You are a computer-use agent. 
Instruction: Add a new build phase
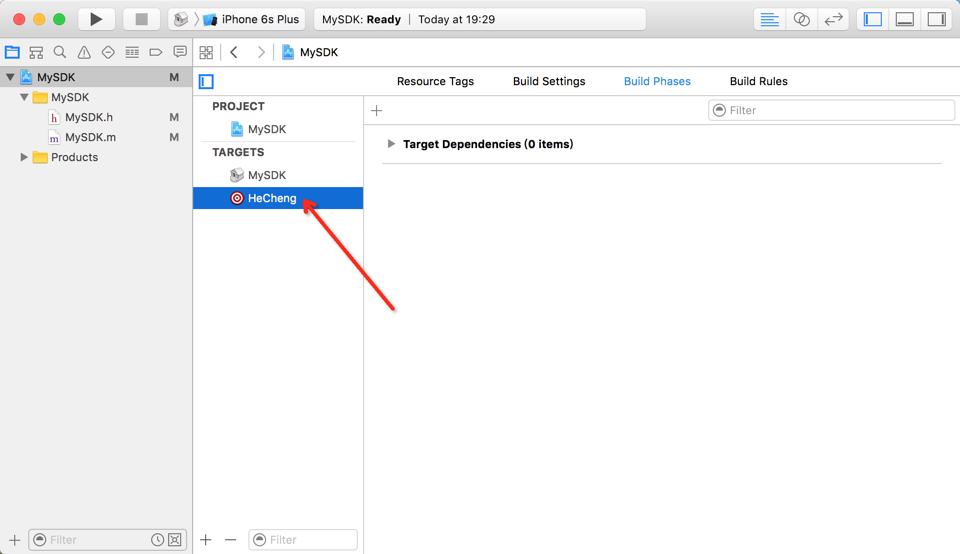[377, 111]
